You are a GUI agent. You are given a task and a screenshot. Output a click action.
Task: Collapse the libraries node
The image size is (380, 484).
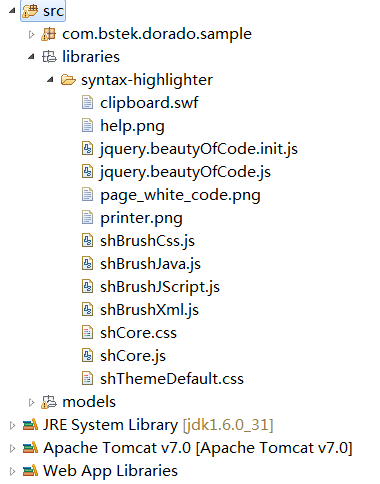pyautogui.click(x=31, y=57)
